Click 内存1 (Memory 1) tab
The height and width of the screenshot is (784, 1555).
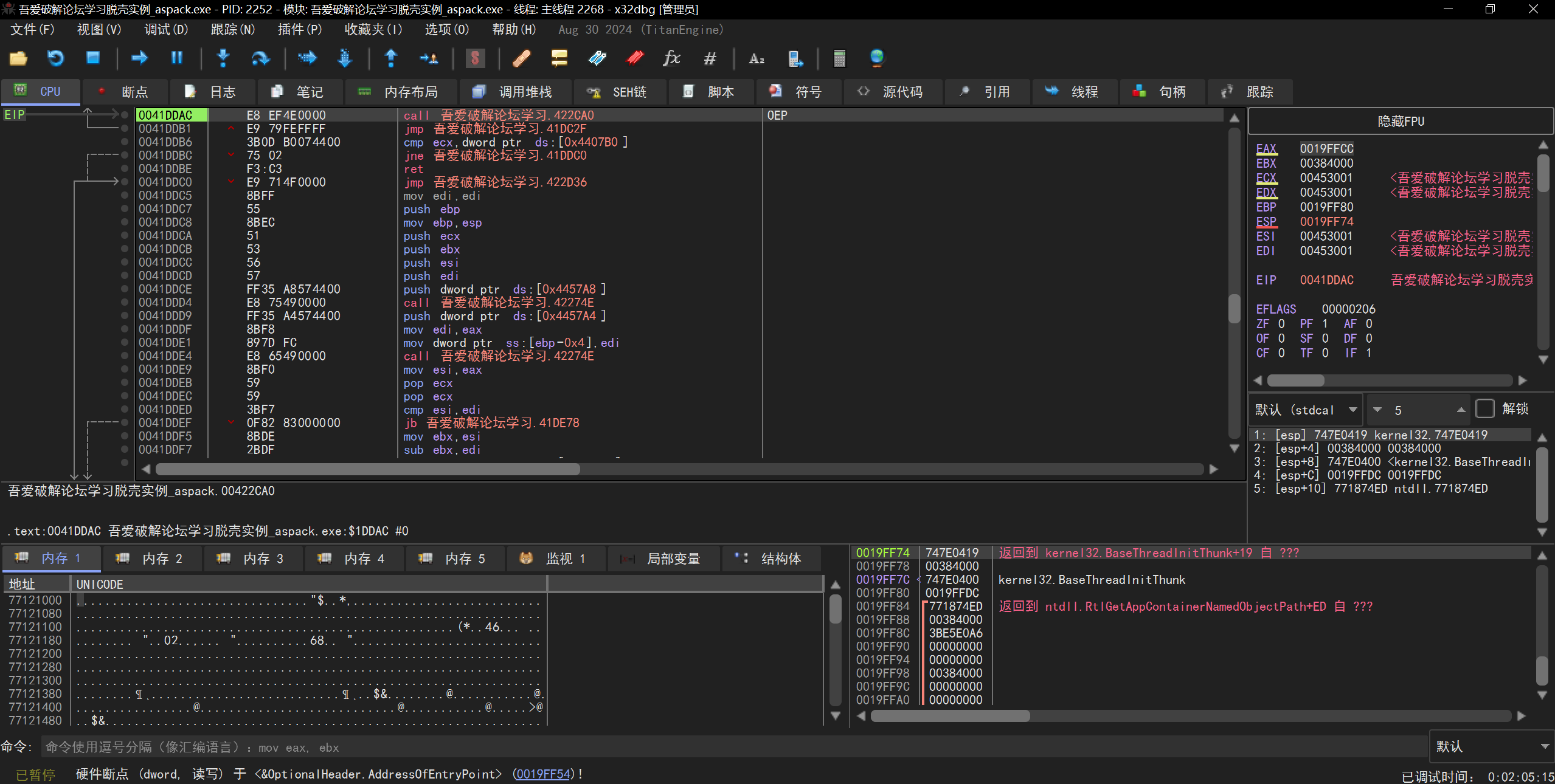(x=56, y=558)
